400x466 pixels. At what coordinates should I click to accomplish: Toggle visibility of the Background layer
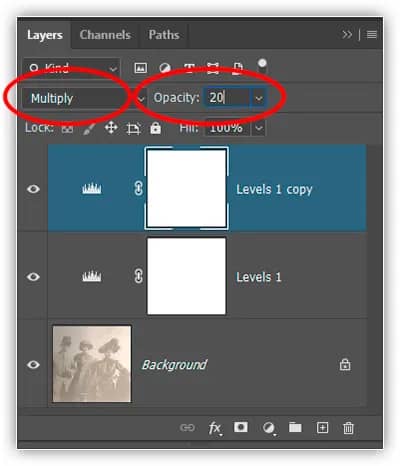click(x=33, y=365)
